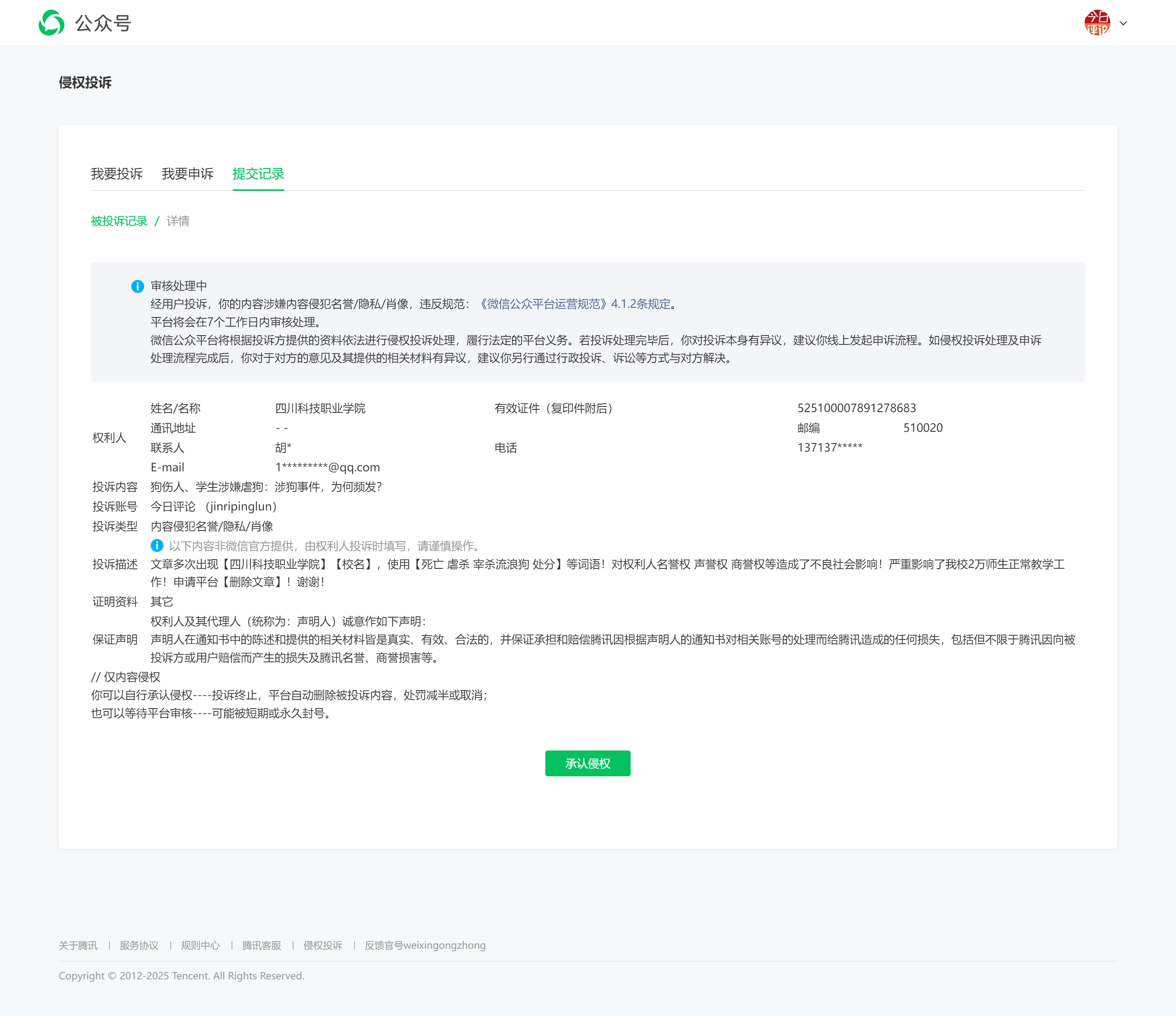Click the 详情 breadcrumb item
Screen dimensions: 1176x1016
click(178, 221)
